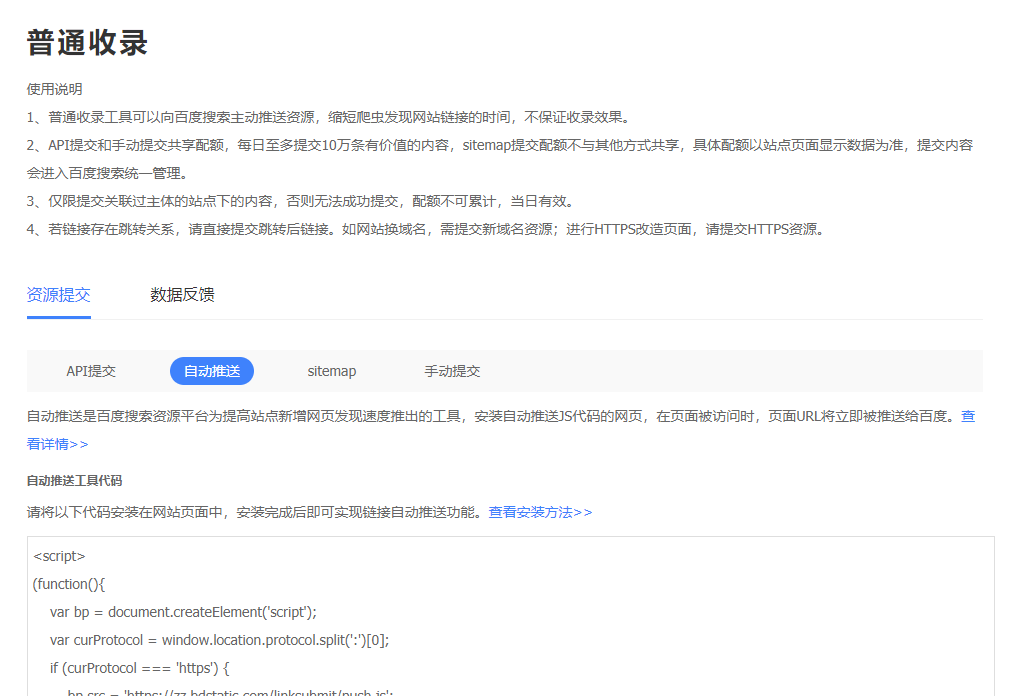The image size is (1017, 696).
Task: Switch to the 资源提交 tab
Action: click(59, 295)
